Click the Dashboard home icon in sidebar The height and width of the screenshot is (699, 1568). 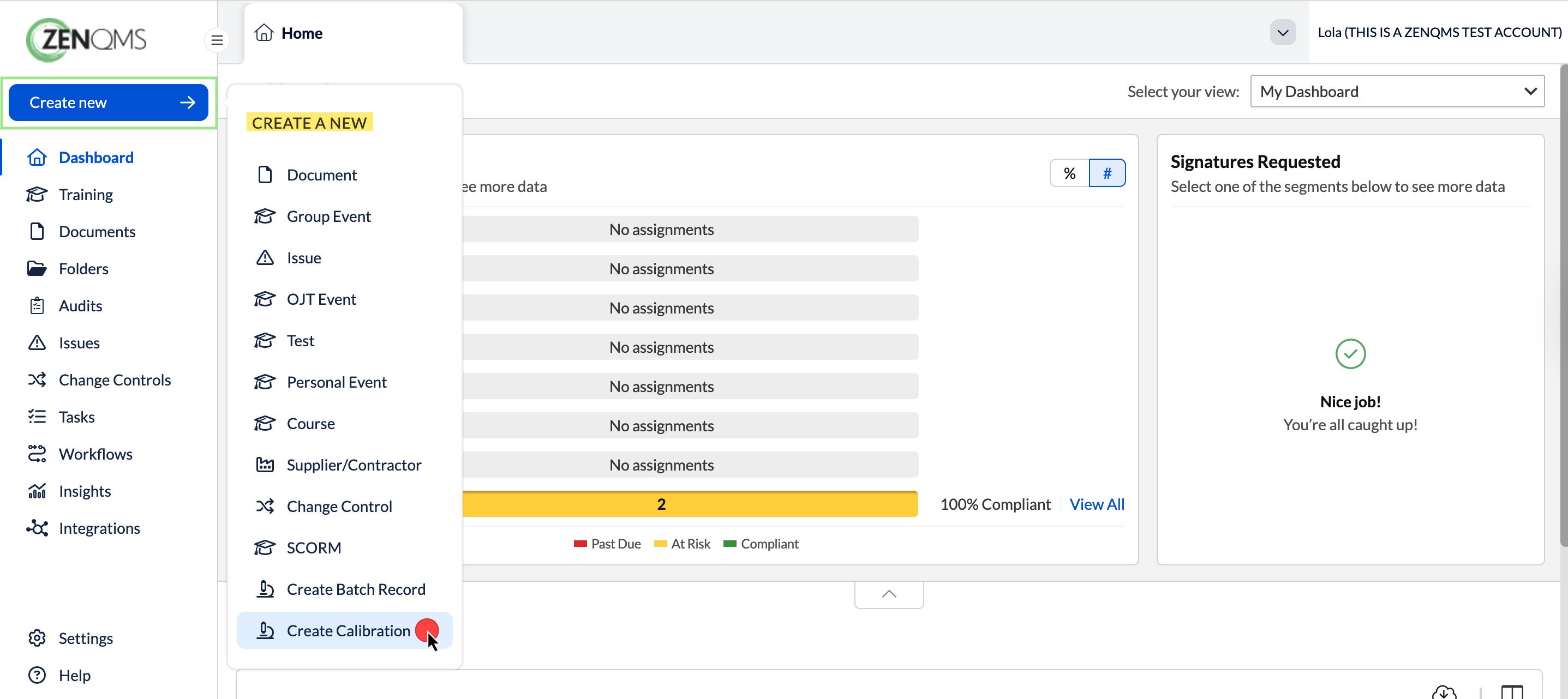click(x=37, y=158)
